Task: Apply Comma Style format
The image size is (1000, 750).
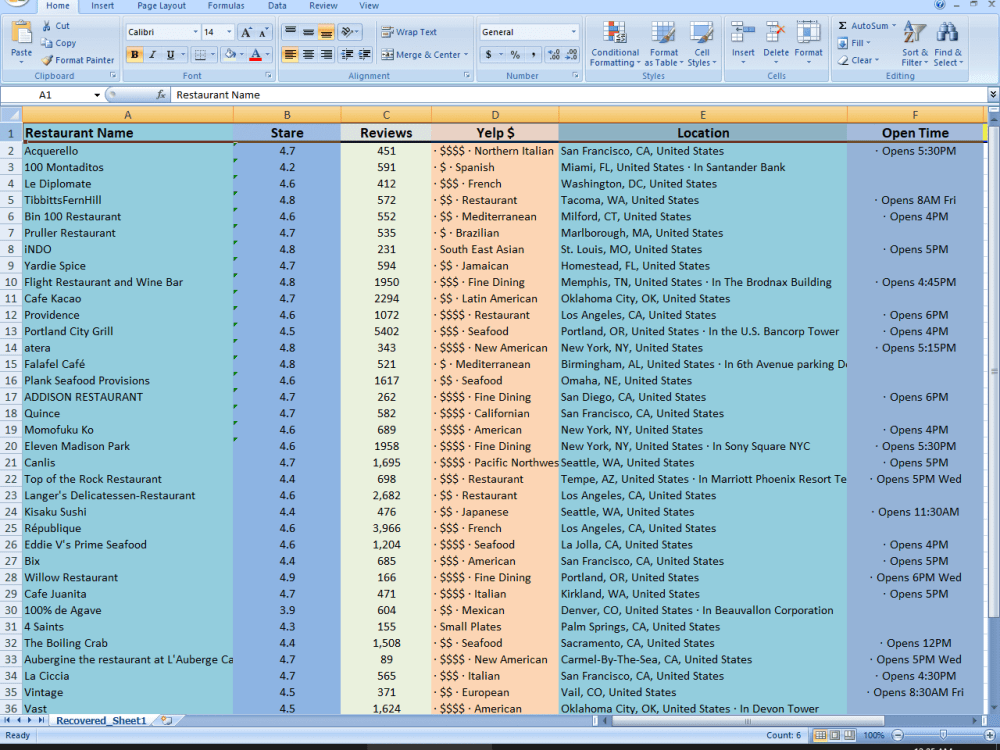Action: click(533, 55)
